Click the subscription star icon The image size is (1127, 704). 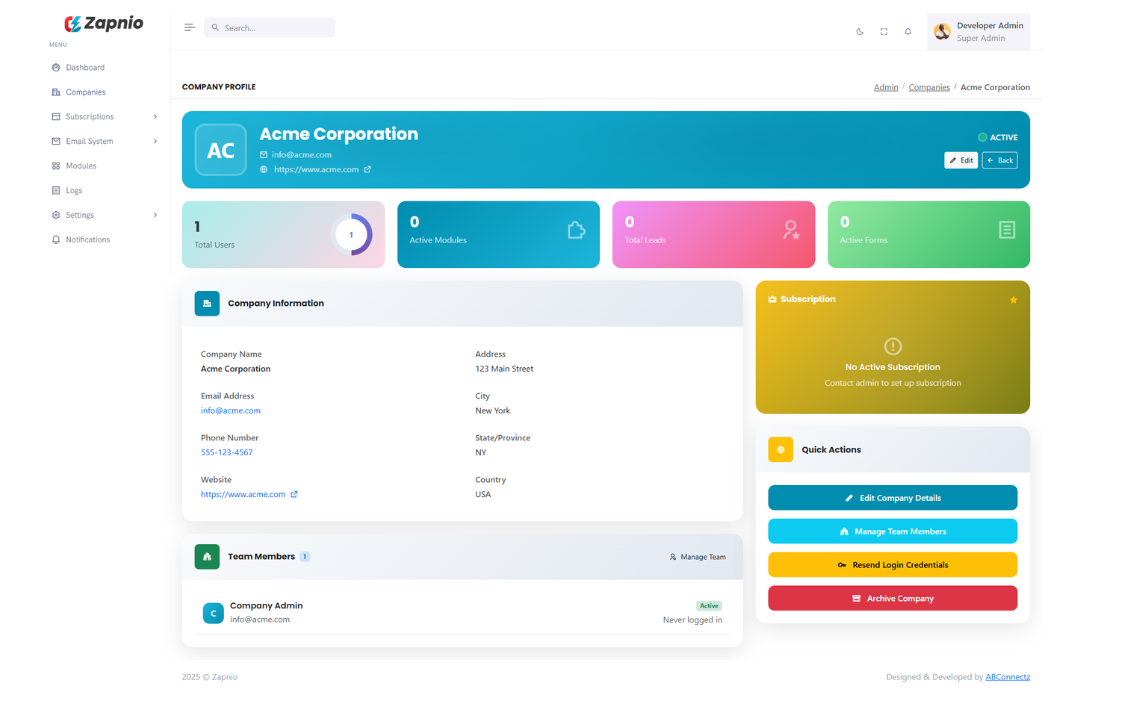[x=1013, y=300]
